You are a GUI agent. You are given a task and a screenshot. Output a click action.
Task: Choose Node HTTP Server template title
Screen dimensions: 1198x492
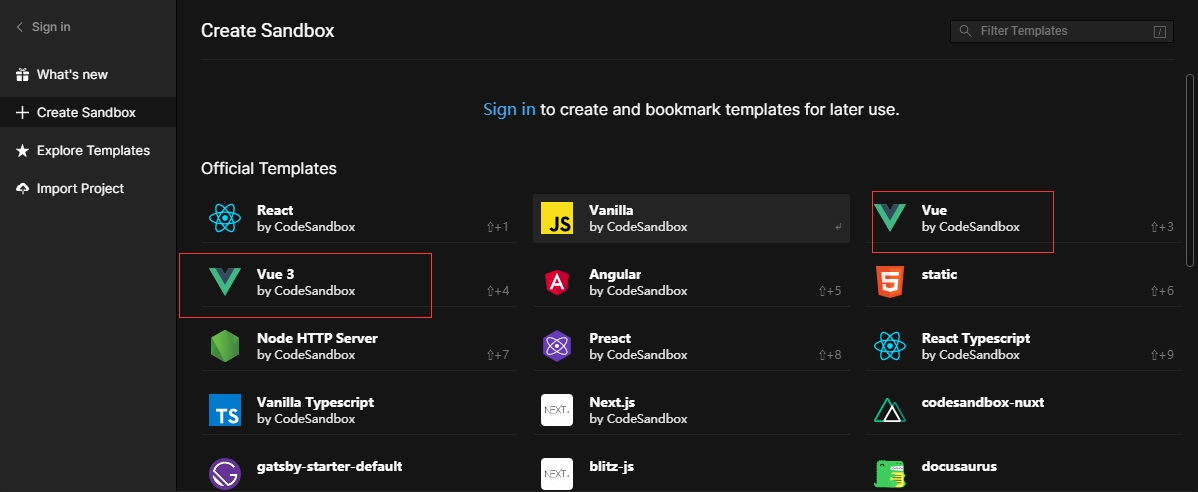tap(317, 338)
